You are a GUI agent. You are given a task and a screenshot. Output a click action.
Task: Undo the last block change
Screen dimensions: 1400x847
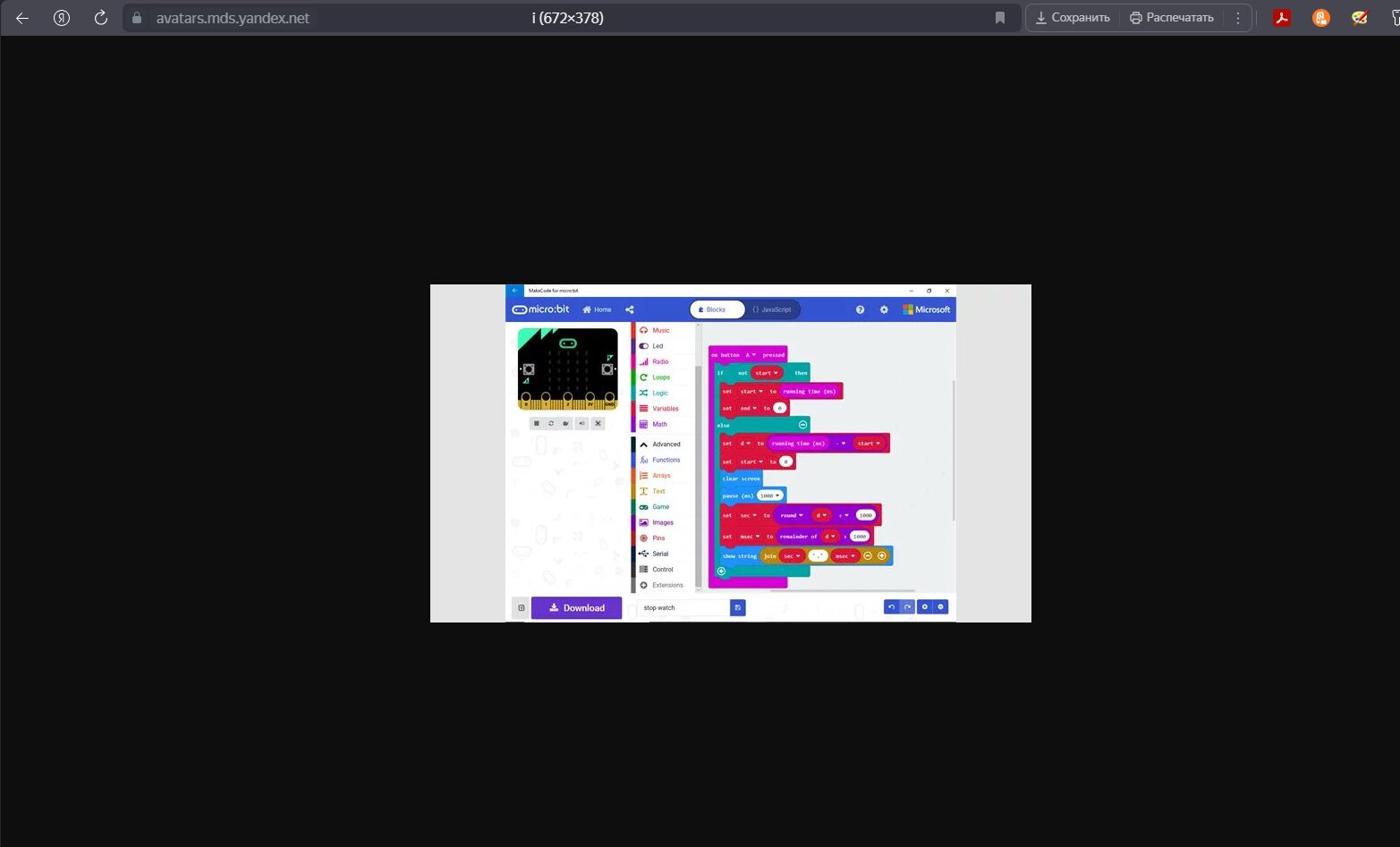click(x=891, y=606)
